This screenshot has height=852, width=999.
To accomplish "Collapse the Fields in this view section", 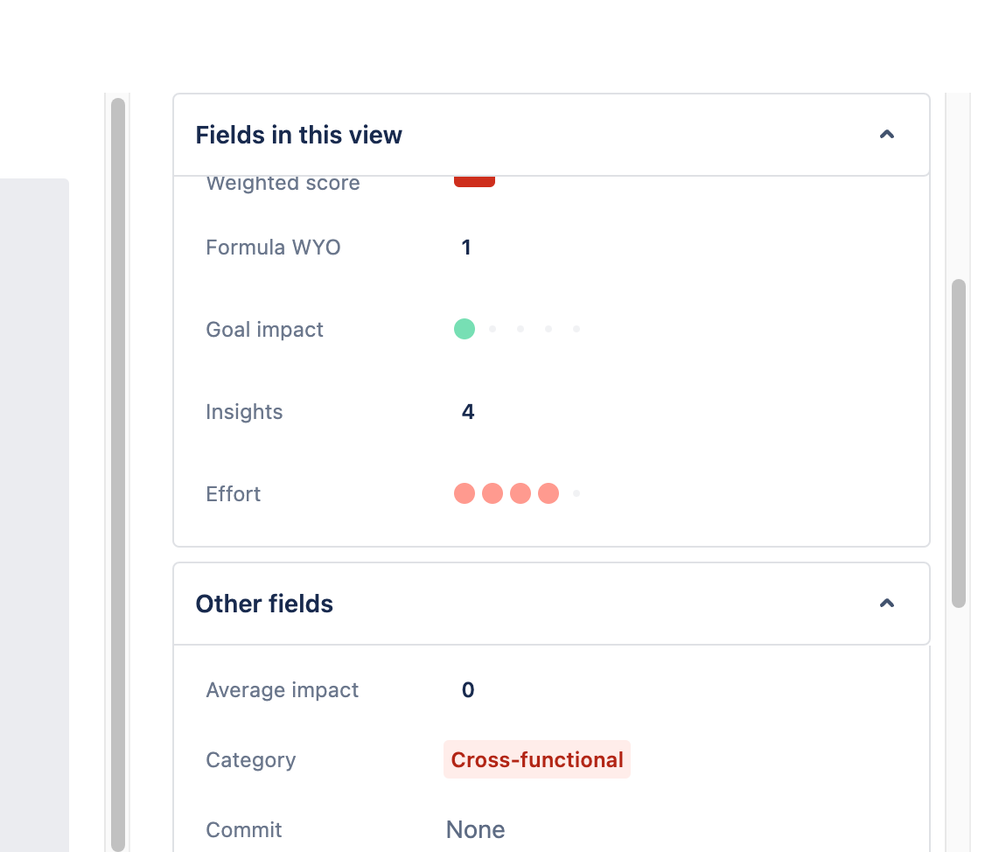I will (x=886, y=134).
